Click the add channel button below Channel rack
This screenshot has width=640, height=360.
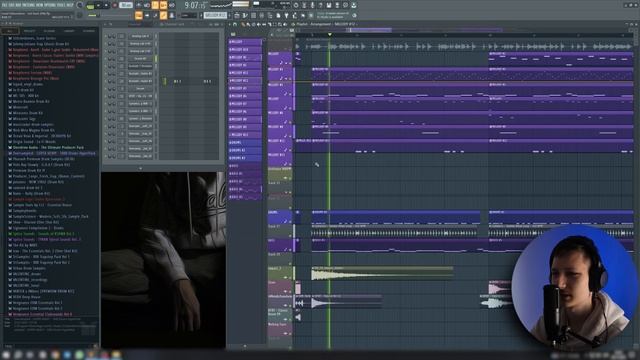tap(140, 168)
